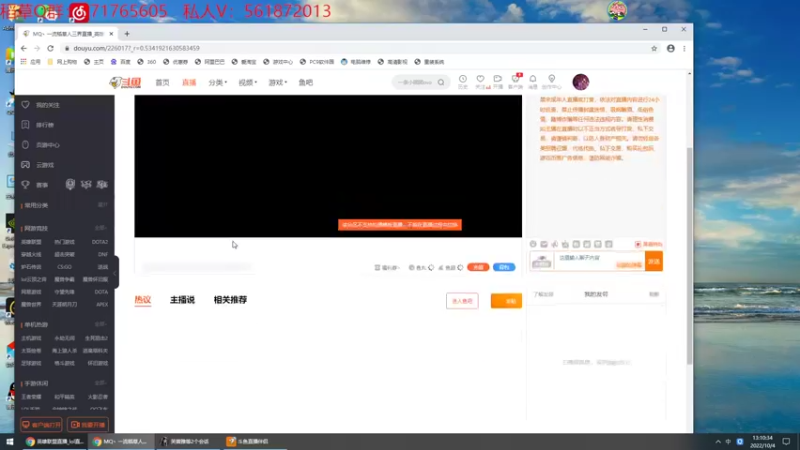This screenshot has width=800, height=450.
Task: Open the 历史 history clock icon
Action: (x=463, y=81)
